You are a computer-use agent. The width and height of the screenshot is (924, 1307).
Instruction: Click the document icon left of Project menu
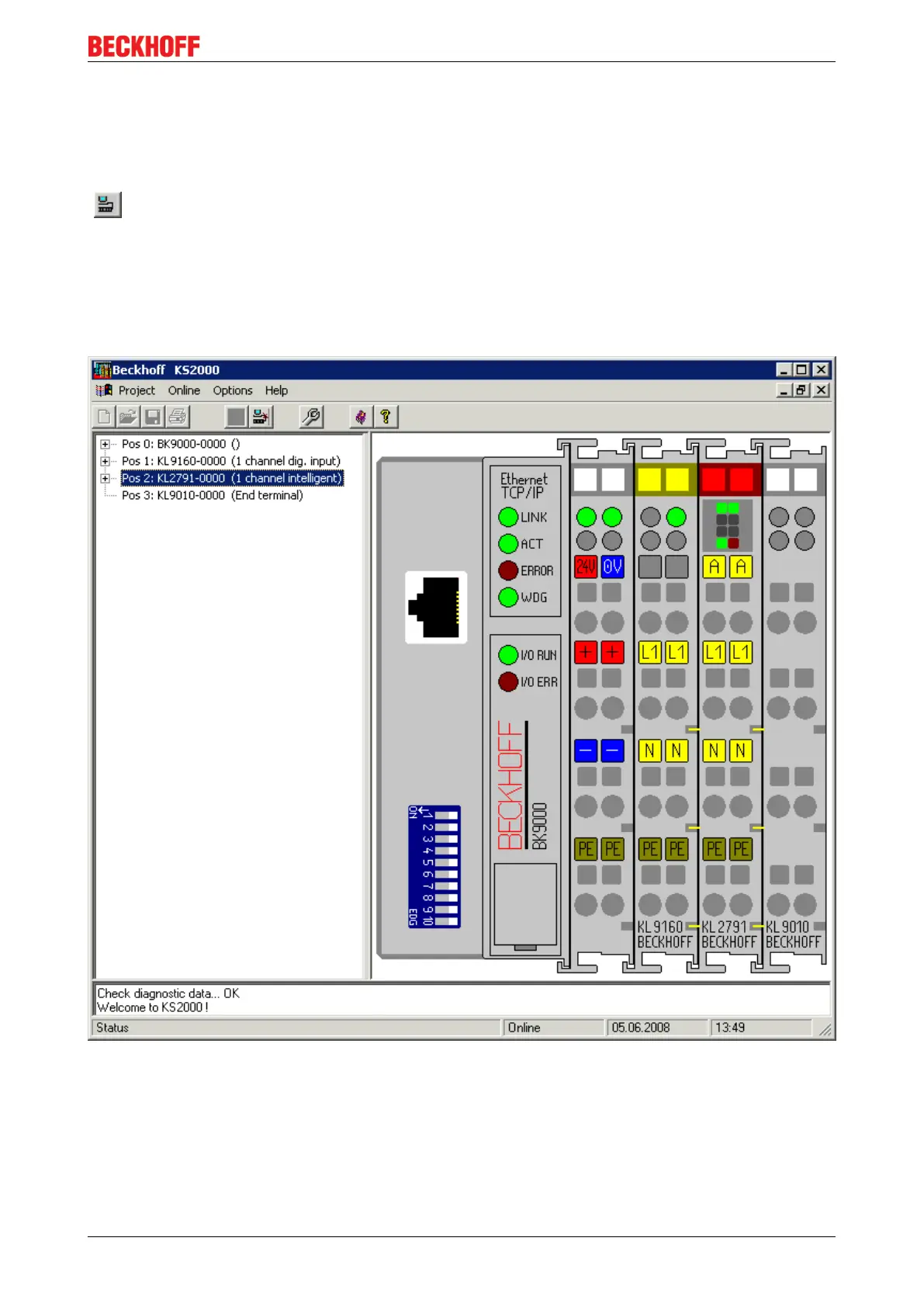104,390
